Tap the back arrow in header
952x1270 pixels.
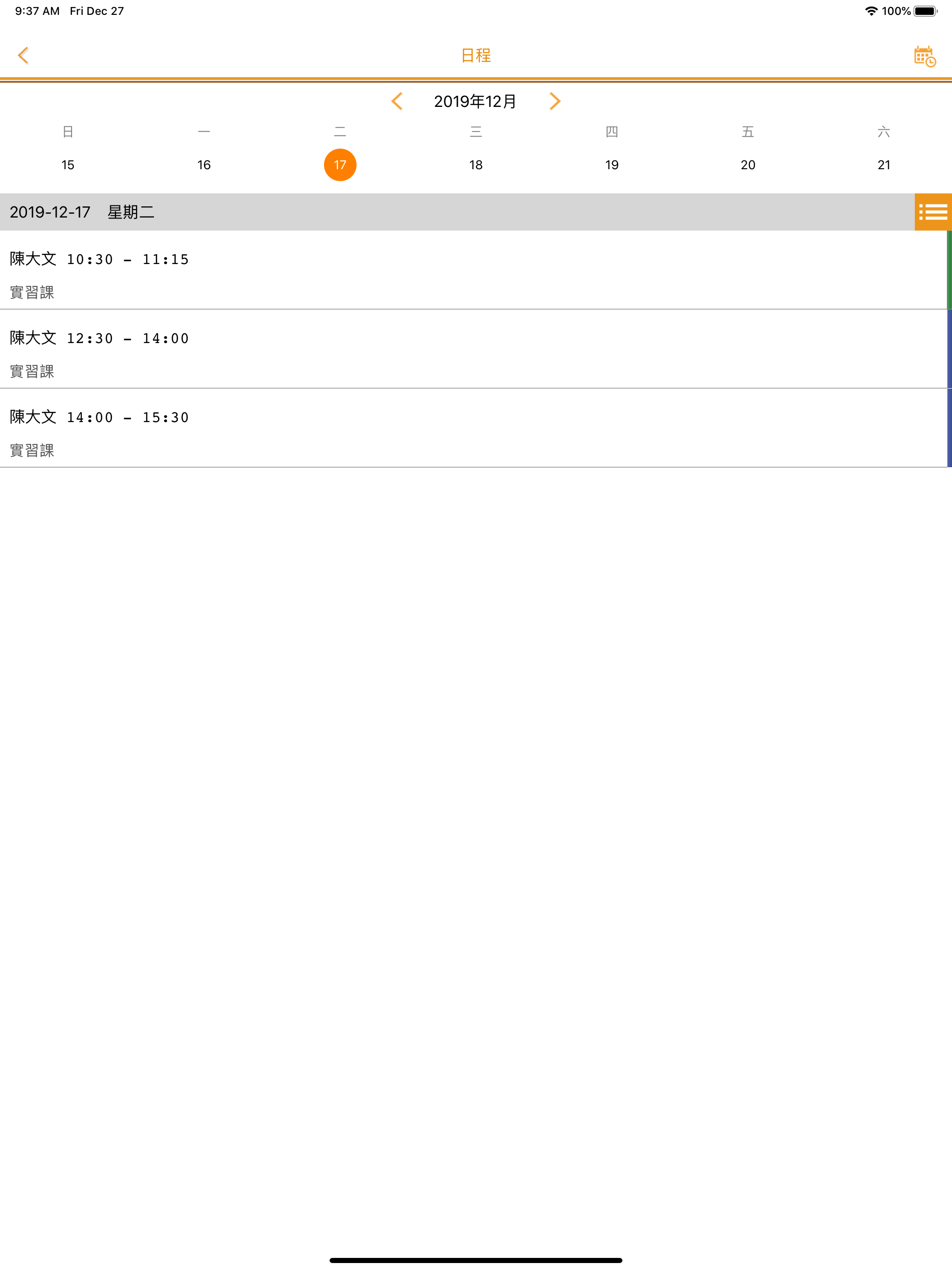[23, 55]
